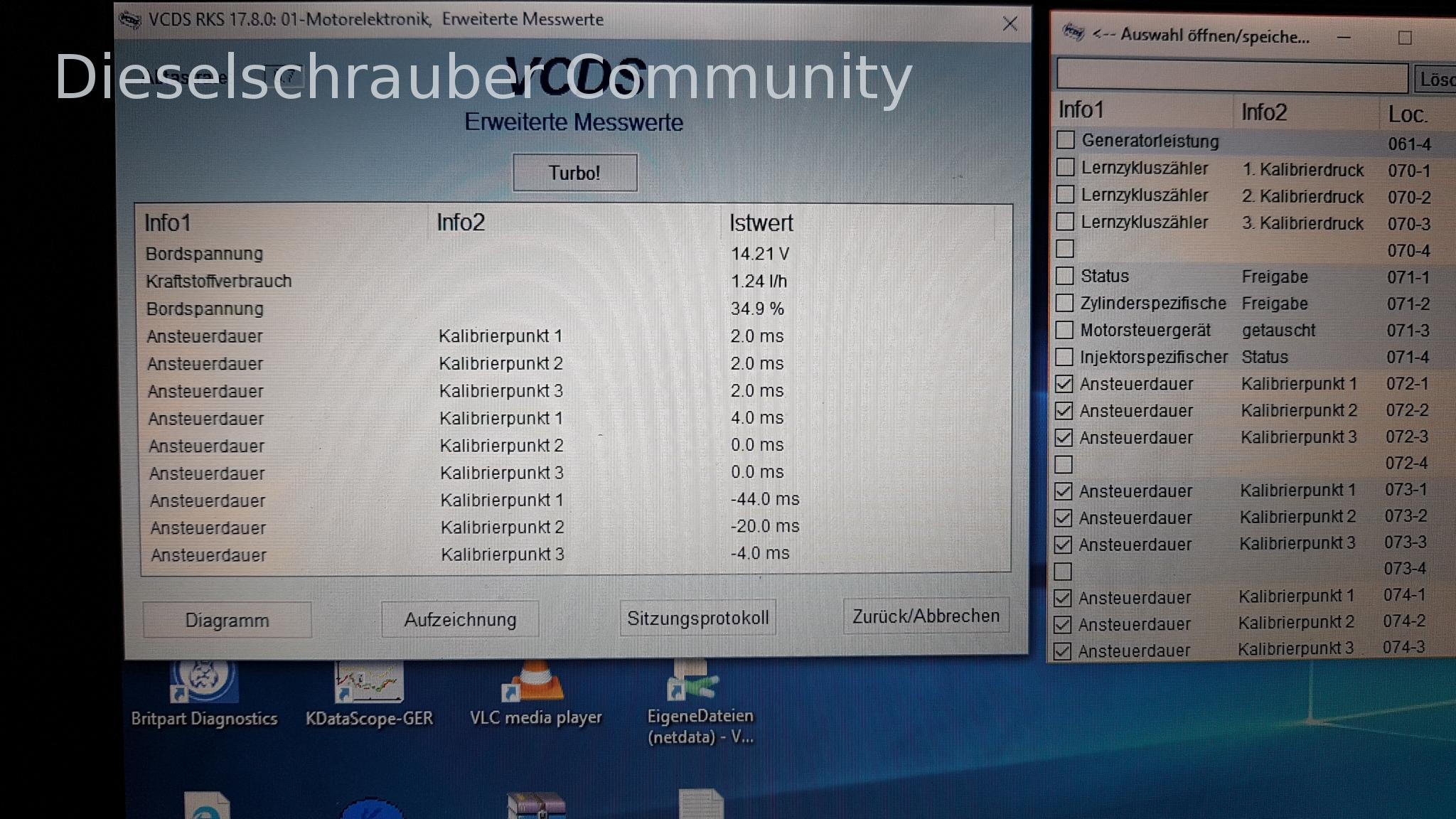Uncheck Ansteuerdauer Kalibrierpunkt 1 at 074-1
The image size is (1456, 819).
pyautogui.click(x=1062, y=598)
